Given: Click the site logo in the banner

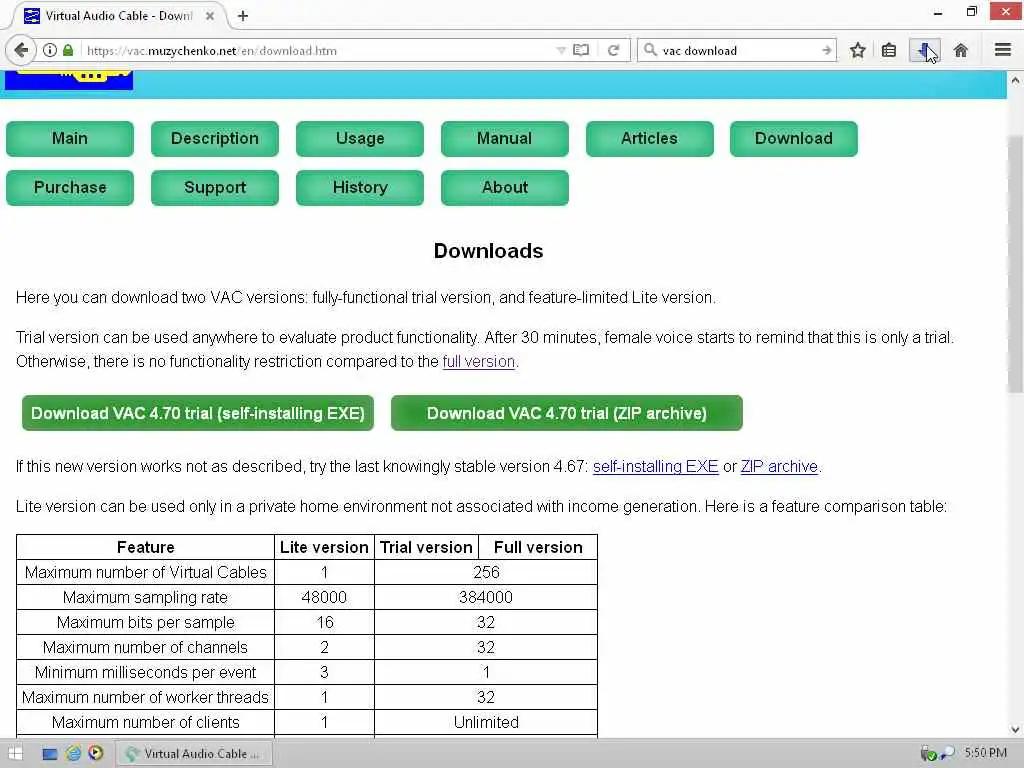Looking at the screenshot, I should pos(69,80).
